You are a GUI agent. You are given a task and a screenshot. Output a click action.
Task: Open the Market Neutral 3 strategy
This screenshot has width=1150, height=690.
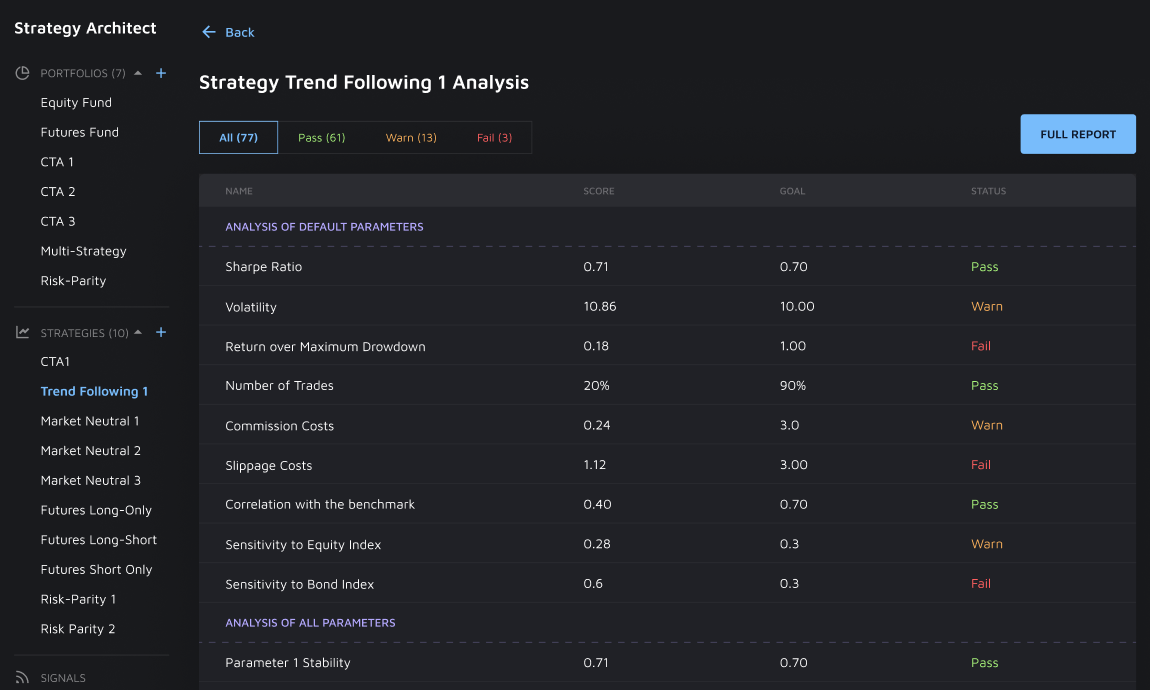(x=90, y=480)
